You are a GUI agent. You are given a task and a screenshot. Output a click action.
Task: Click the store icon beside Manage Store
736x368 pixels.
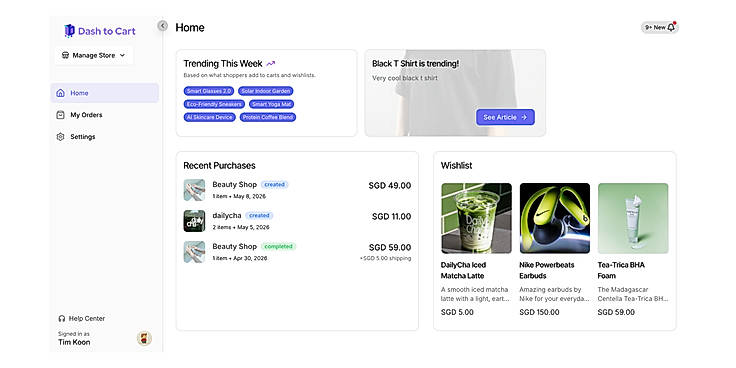coord(65,55)
